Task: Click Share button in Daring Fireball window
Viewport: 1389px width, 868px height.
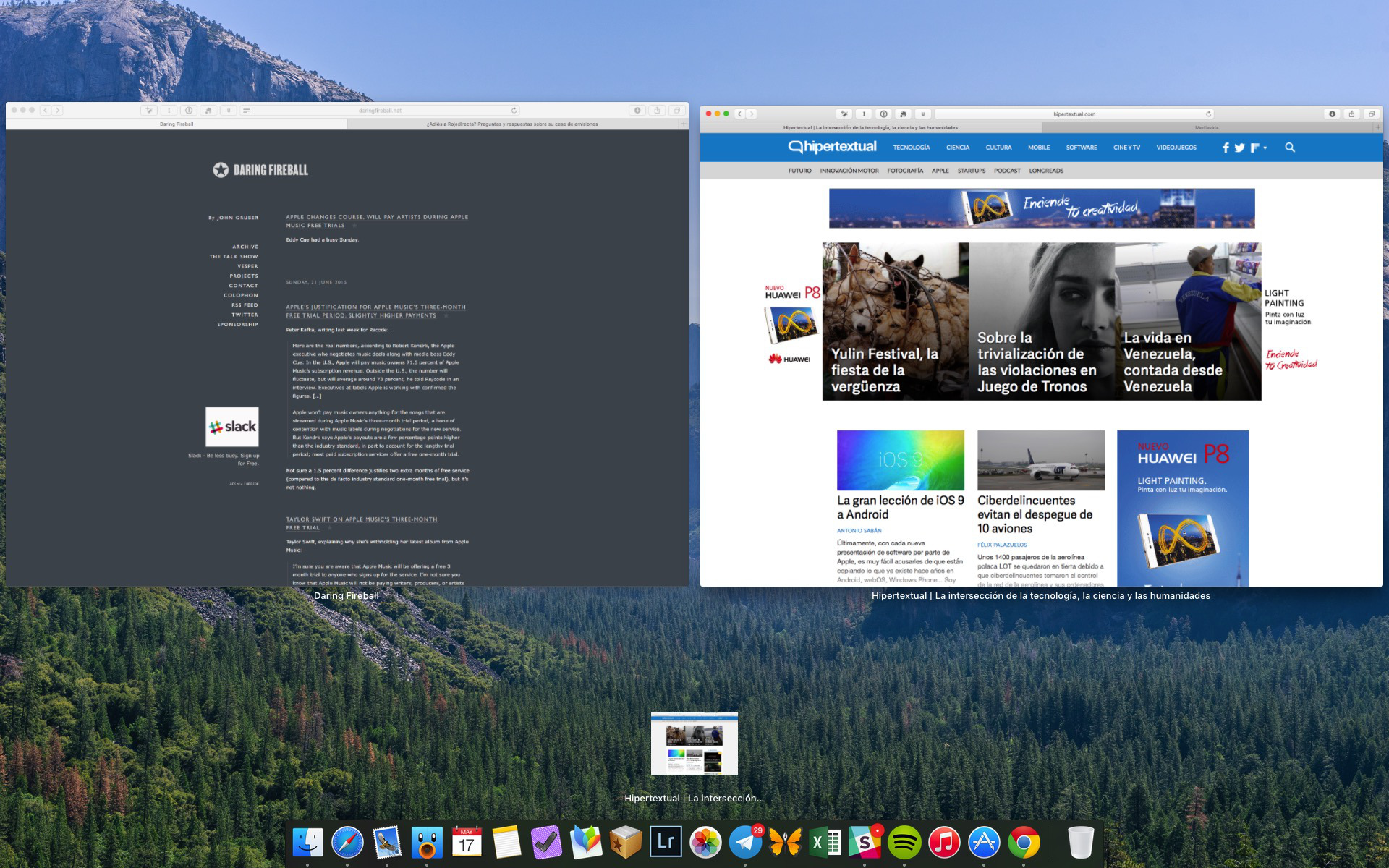Action: (x=657, y=111)
